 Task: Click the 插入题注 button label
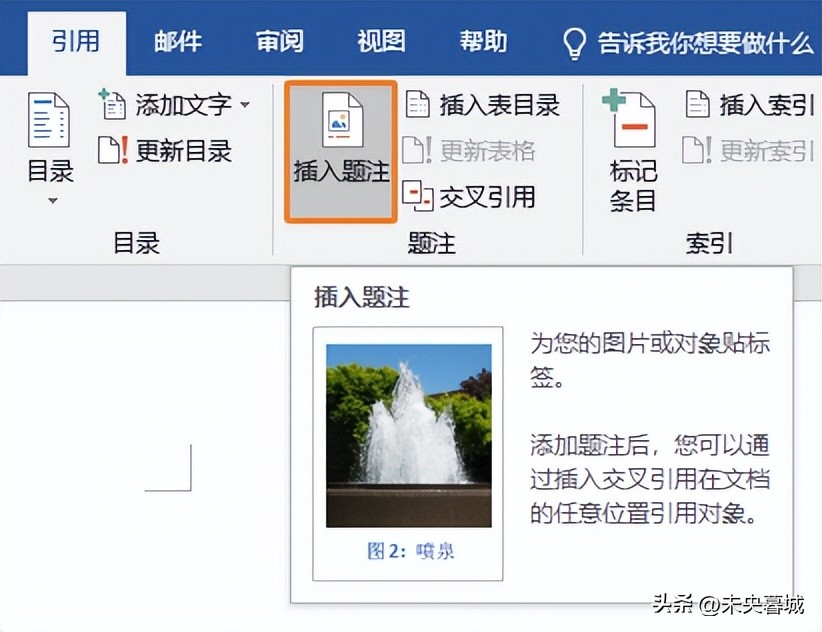point(341,171)
